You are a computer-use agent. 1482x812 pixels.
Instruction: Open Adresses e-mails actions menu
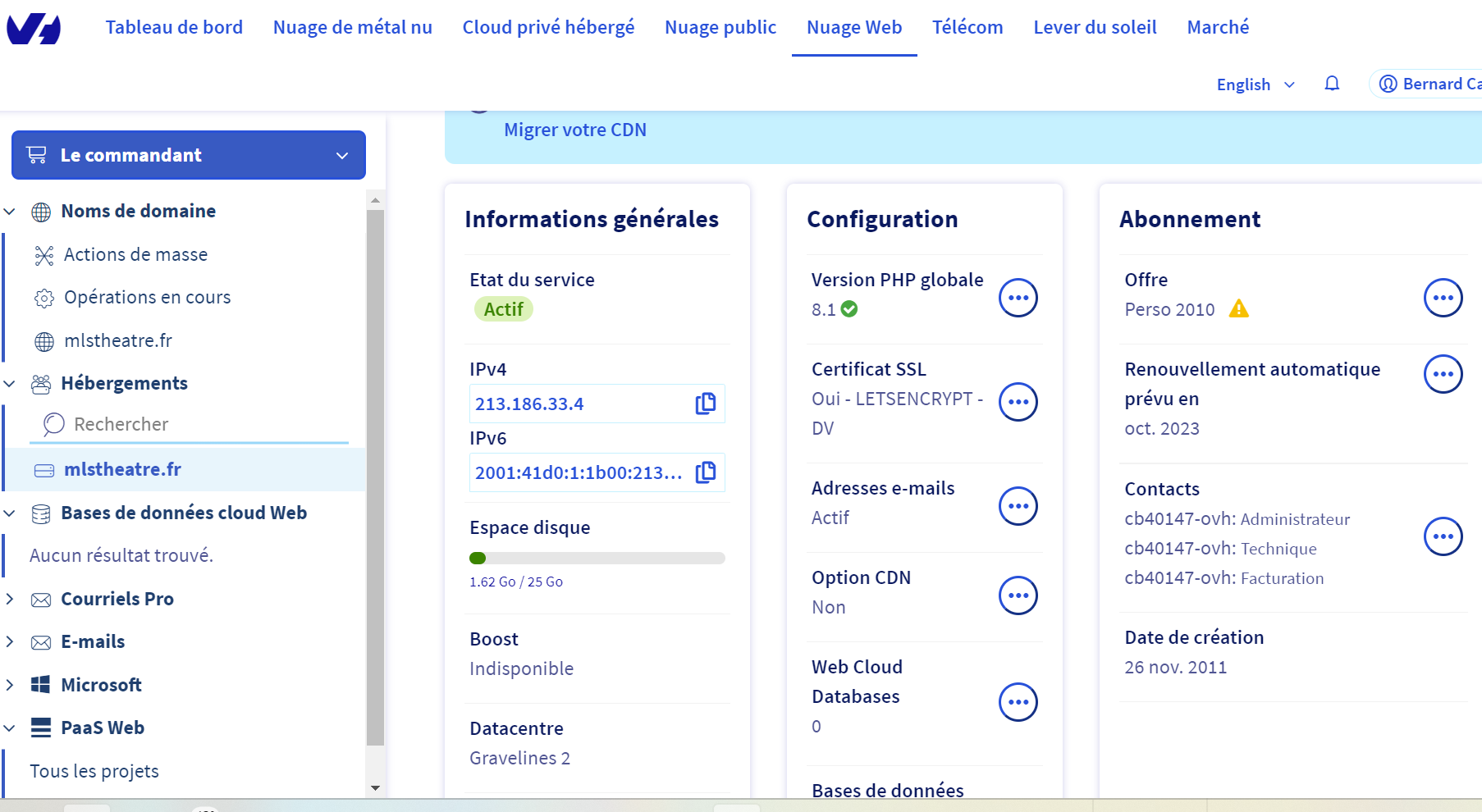(x=1018, y=506)
